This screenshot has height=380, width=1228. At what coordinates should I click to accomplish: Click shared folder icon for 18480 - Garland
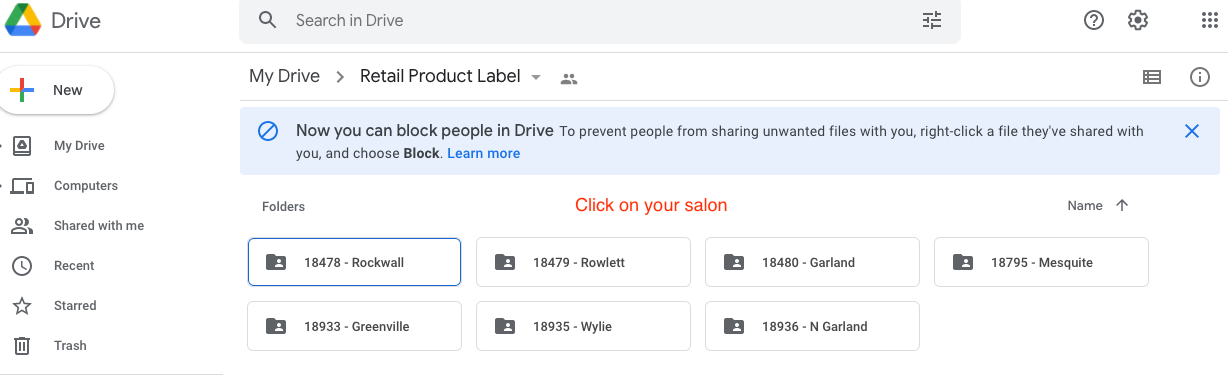coord(734,262)
